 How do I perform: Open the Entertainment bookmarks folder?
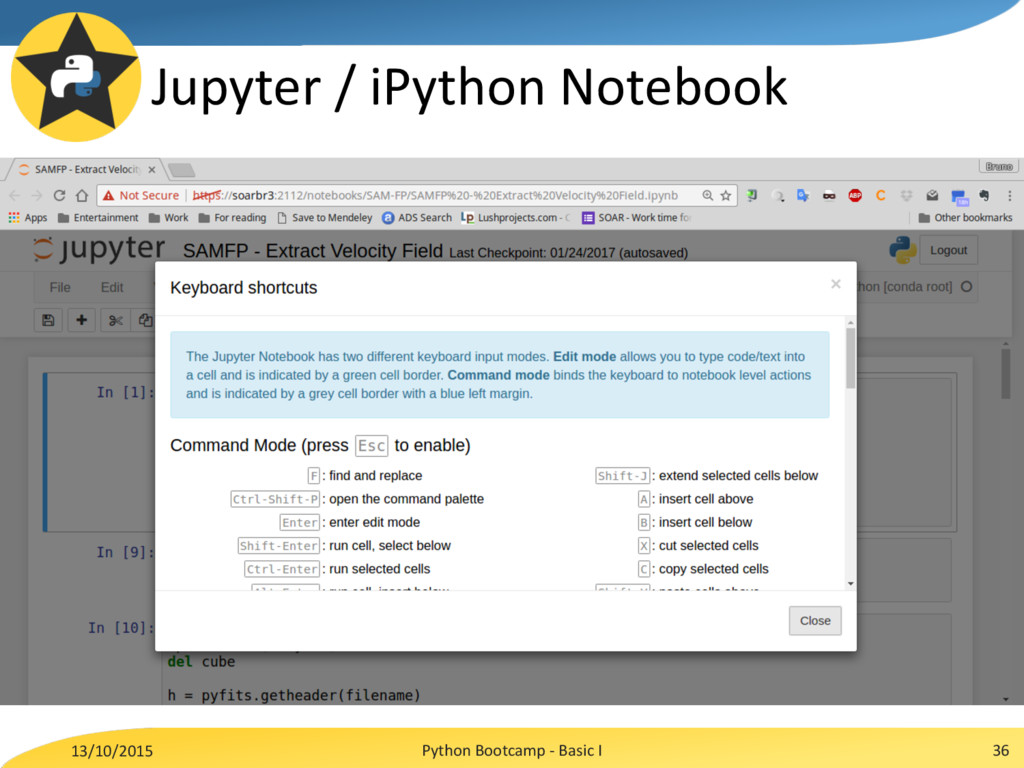[98, 217]
